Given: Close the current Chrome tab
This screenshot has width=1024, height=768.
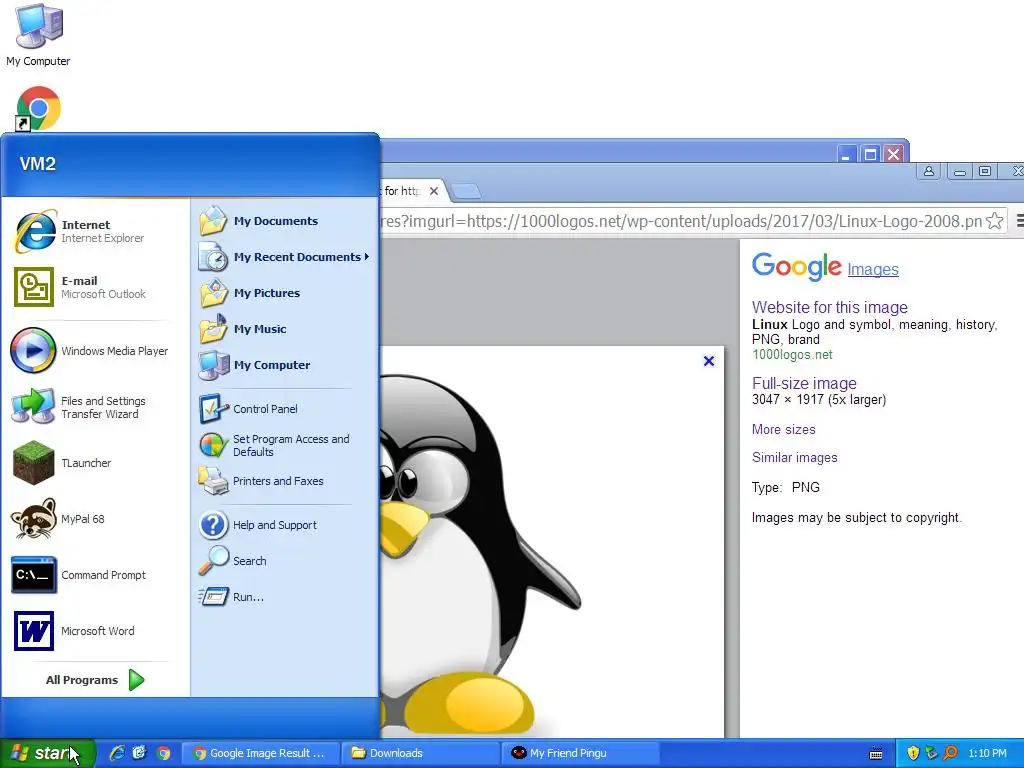Looking at the screenshot, I should tap(434, 191).
